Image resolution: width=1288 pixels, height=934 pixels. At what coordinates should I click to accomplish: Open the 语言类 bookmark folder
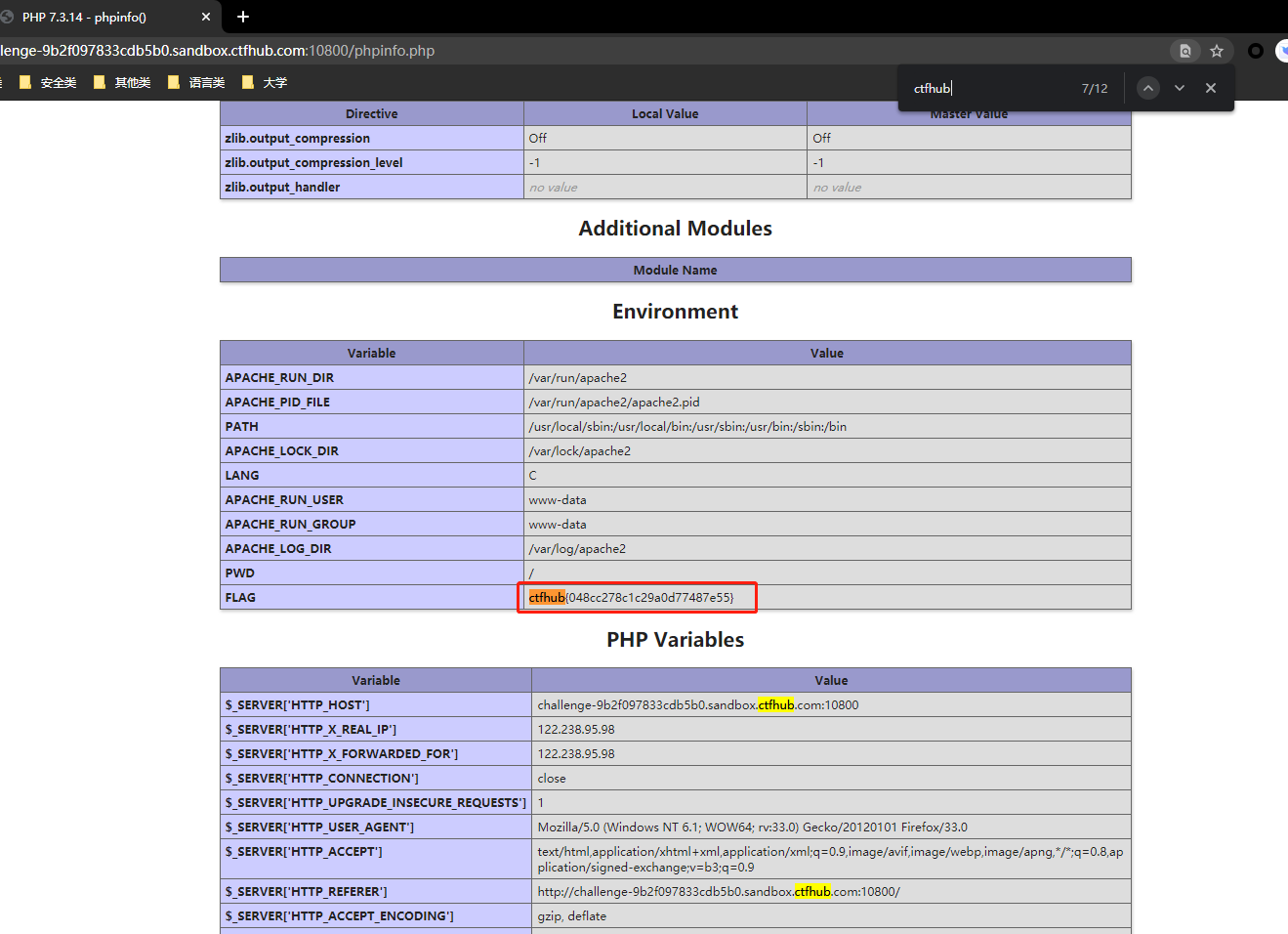click(x=196, y=83)
